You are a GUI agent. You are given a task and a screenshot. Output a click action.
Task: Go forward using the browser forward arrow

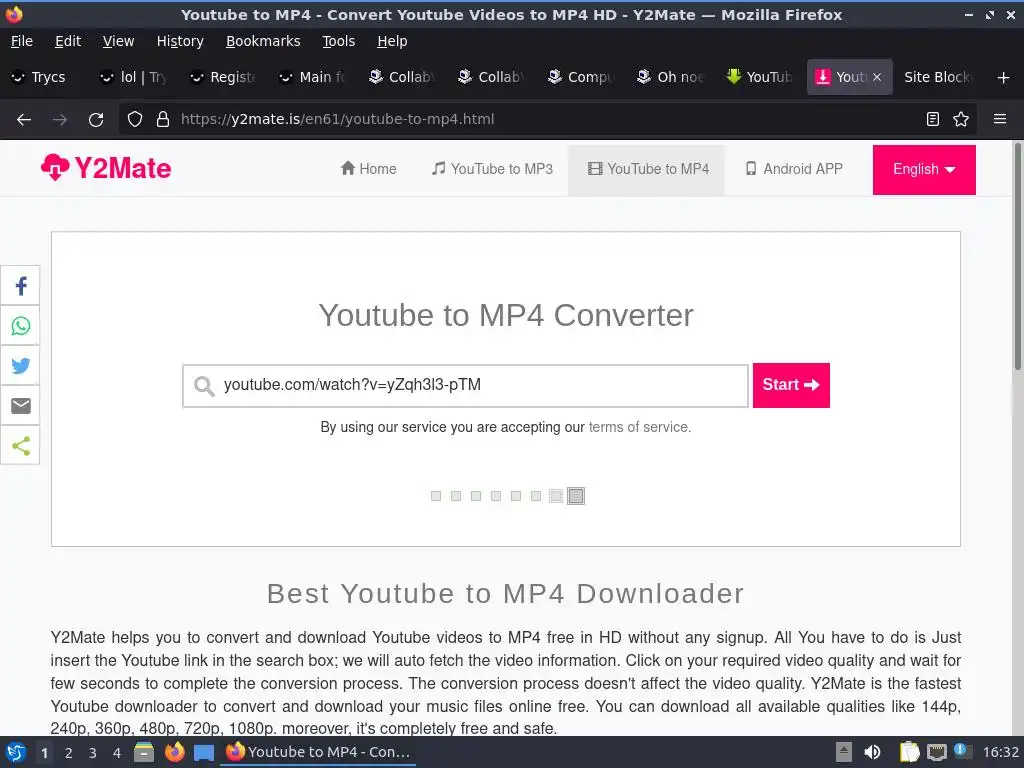click(x=60, y=120)
